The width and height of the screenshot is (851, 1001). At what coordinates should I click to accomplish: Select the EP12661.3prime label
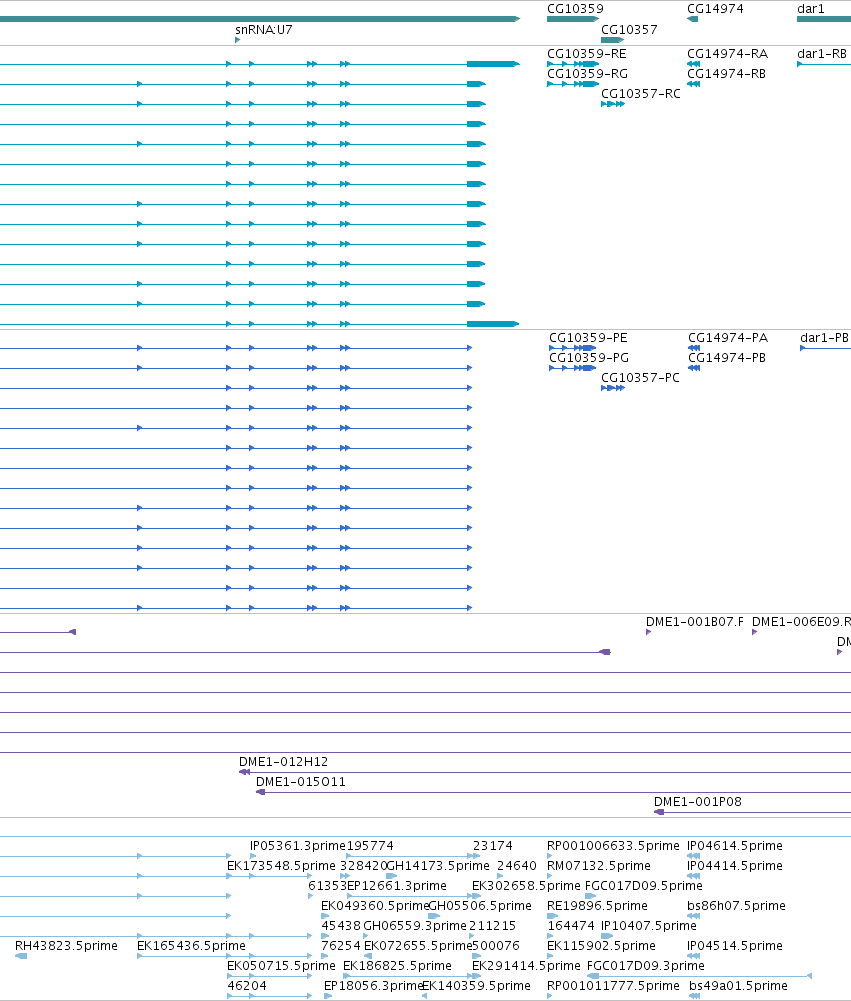[x=396, y=886]
